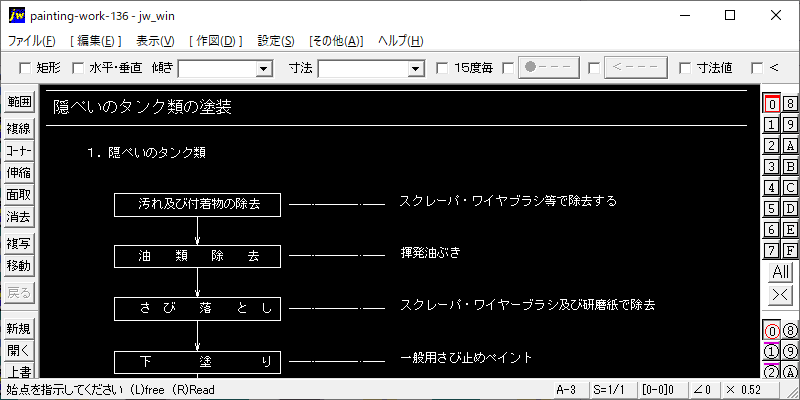Toggle square layer button 0
Image resolution: width=800 pixels, height=400 pixels.
click(772, 104)
